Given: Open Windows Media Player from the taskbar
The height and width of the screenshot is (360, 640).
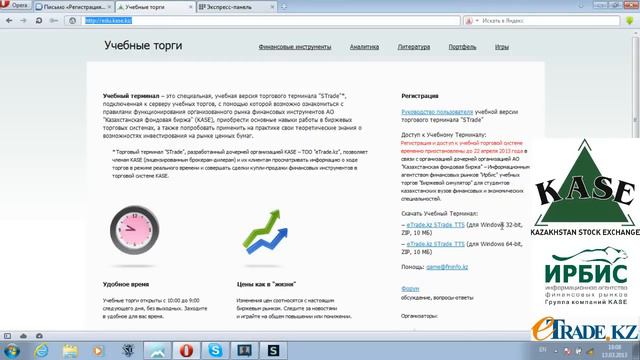Looking at the screenshot, I should tap(98, 351).
